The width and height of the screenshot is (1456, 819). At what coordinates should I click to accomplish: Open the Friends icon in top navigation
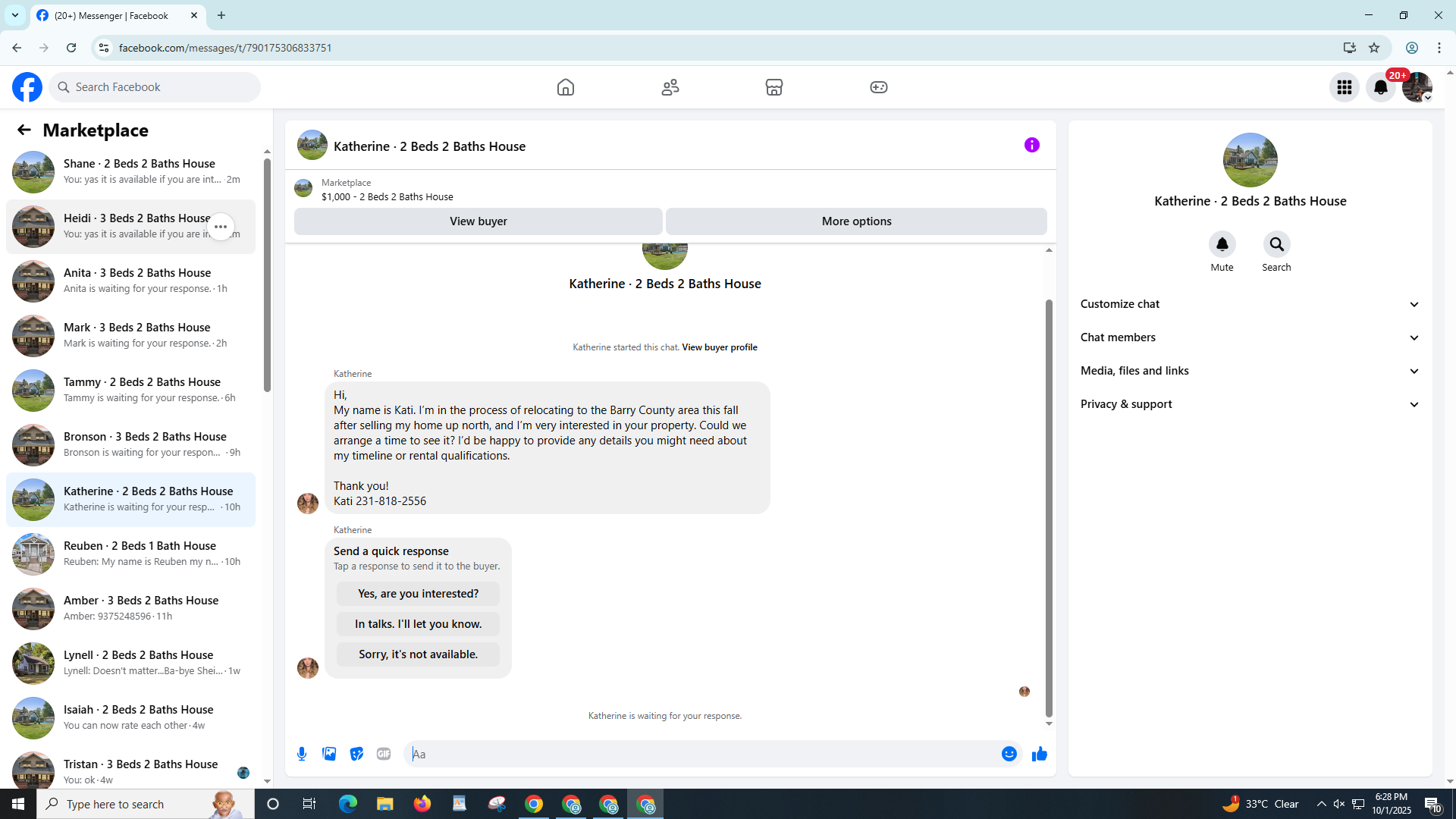670,87
